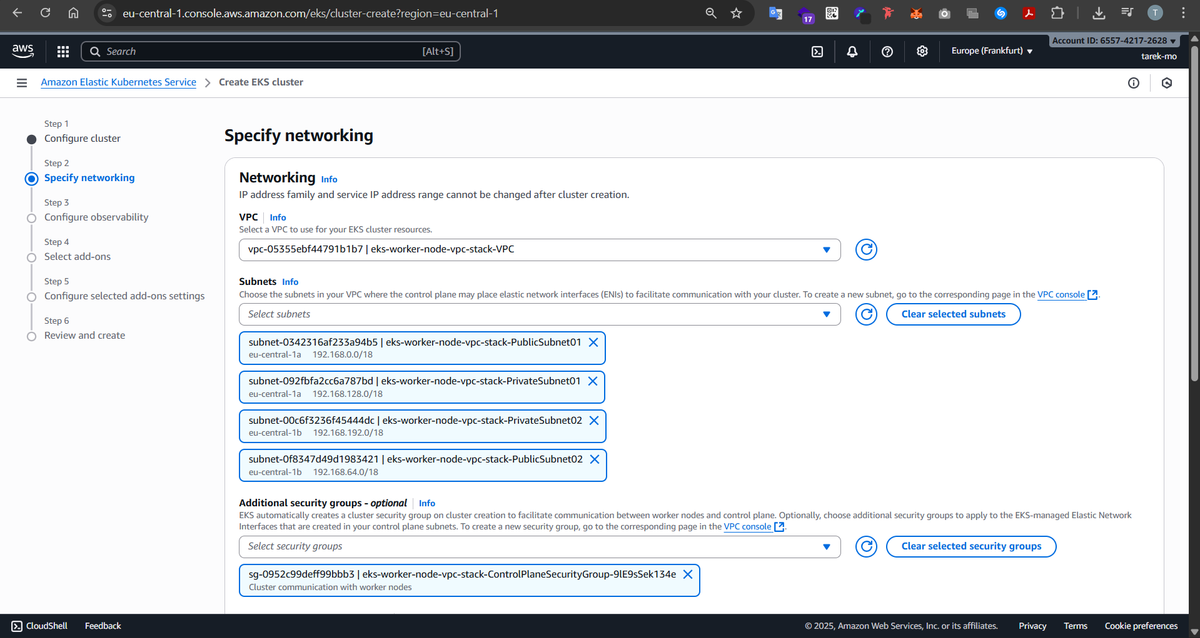Screen dimensions: 1200x638
Task: Open Cookie preferences
Action: [1141, 626]
